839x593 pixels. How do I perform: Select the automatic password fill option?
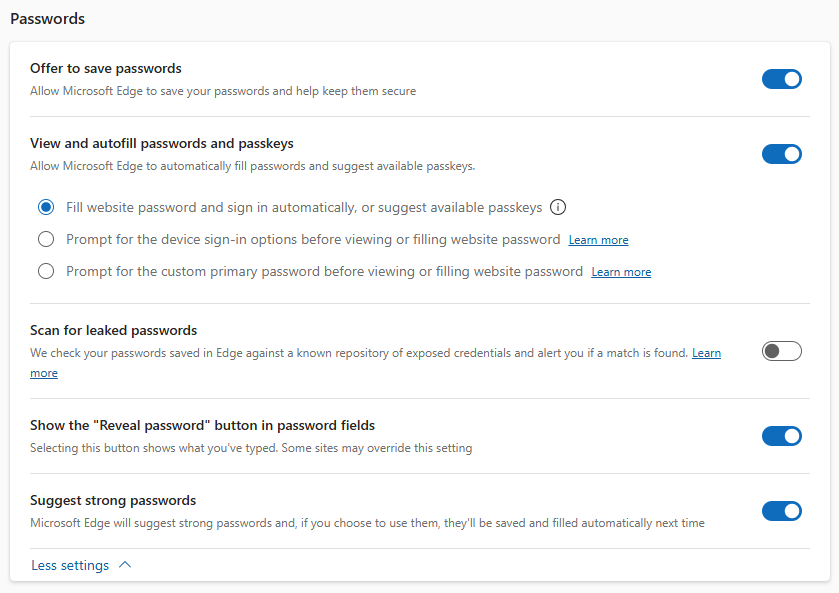point(45,207)
